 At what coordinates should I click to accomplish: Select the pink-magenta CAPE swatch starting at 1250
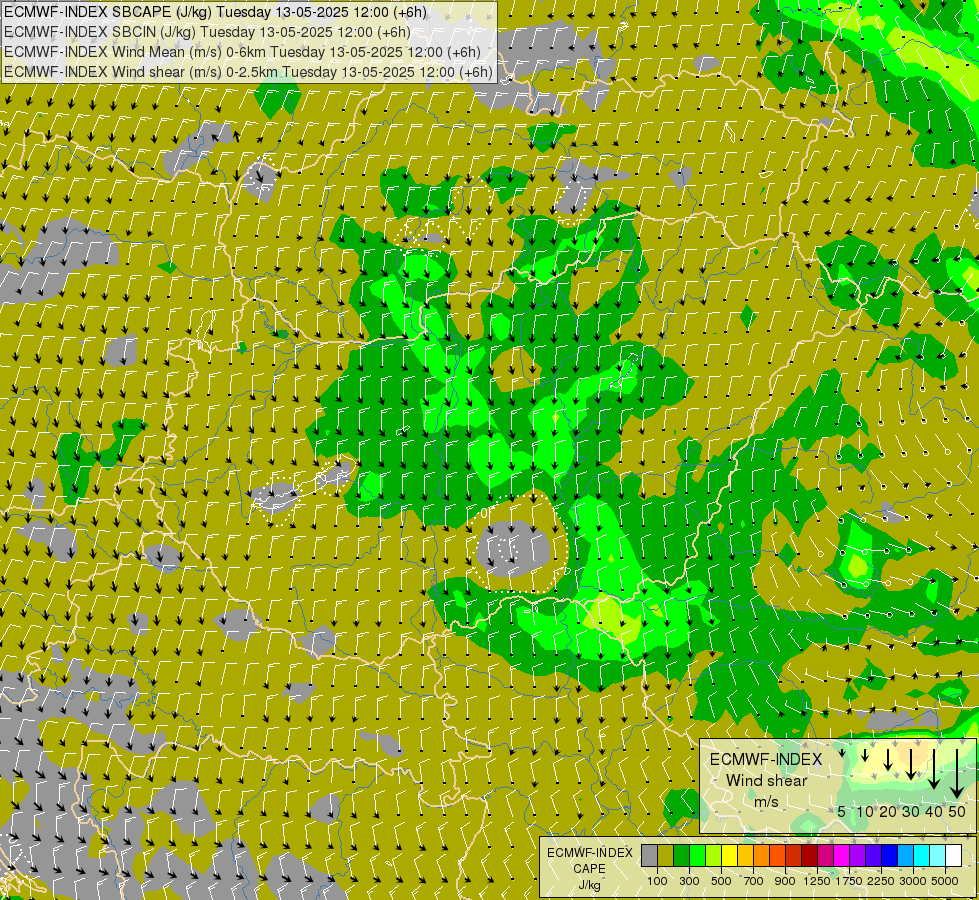826,856
